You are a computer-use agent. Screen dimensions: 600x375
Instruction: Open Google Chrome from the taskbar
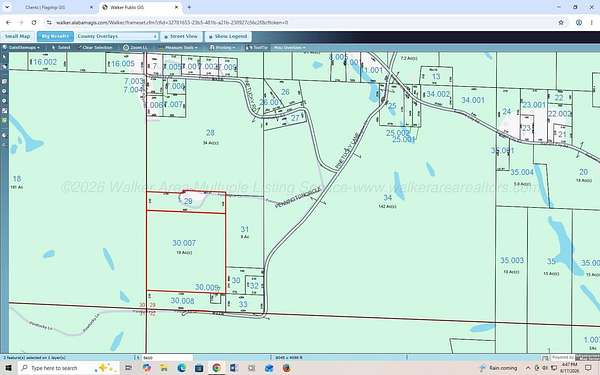pyautogui.click(x=217, y=368)
